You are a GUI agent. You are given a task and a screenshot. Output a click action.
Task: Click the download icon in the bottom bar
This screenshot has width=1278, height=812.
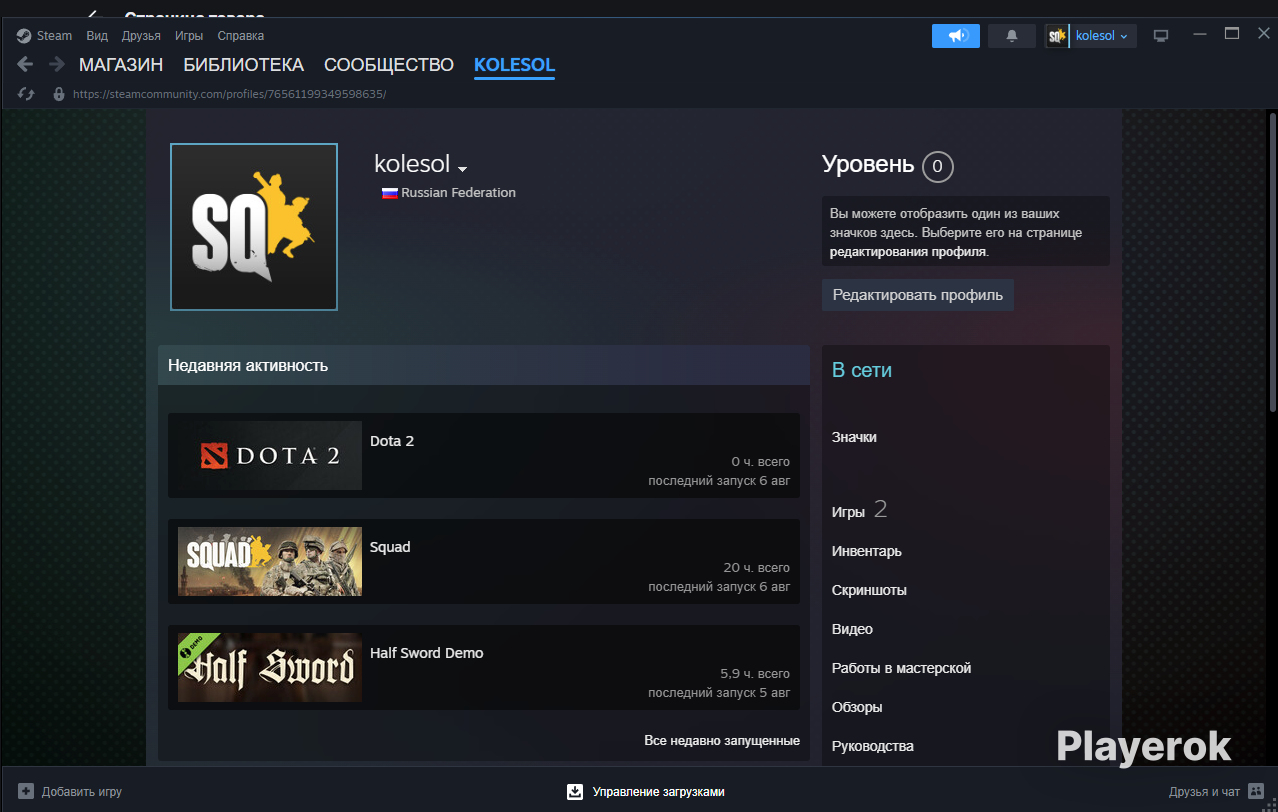coord(575,791)
